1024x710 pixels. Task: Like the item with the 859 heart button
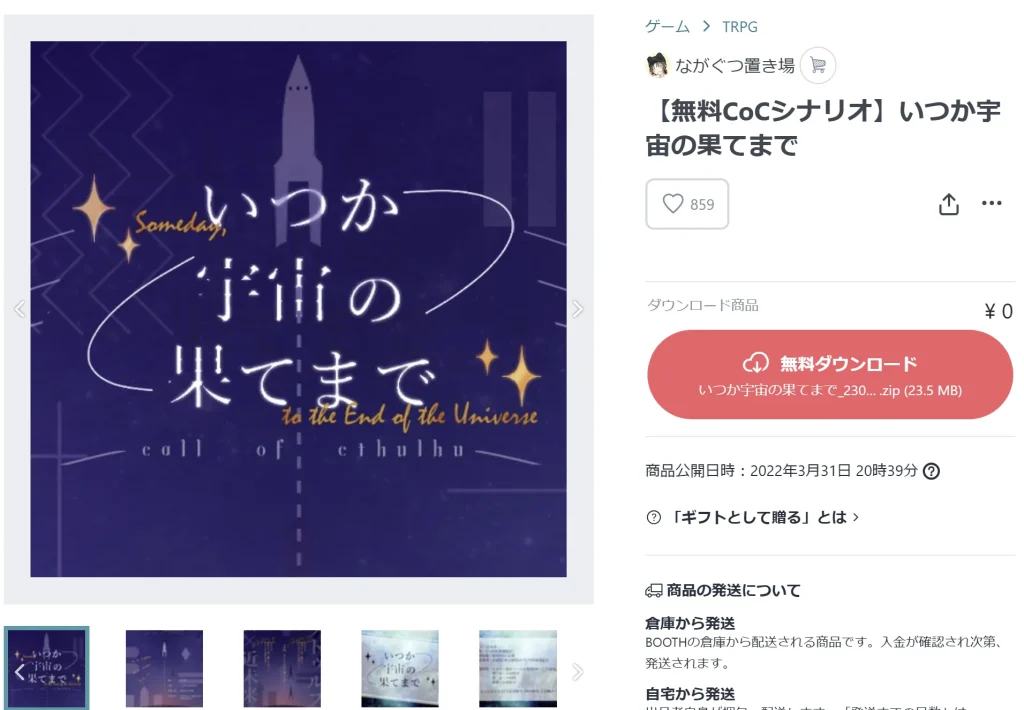[x=687, y=204]
